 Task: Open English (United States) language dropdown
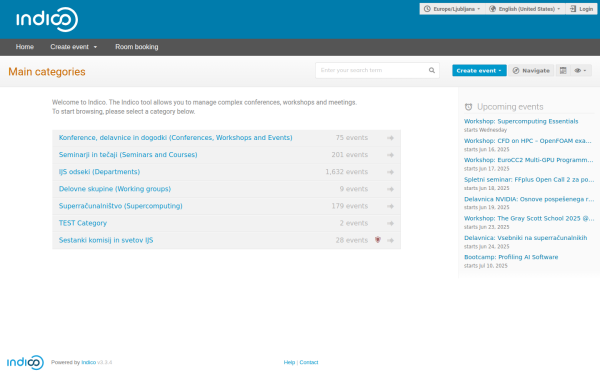tap(526, 9)
